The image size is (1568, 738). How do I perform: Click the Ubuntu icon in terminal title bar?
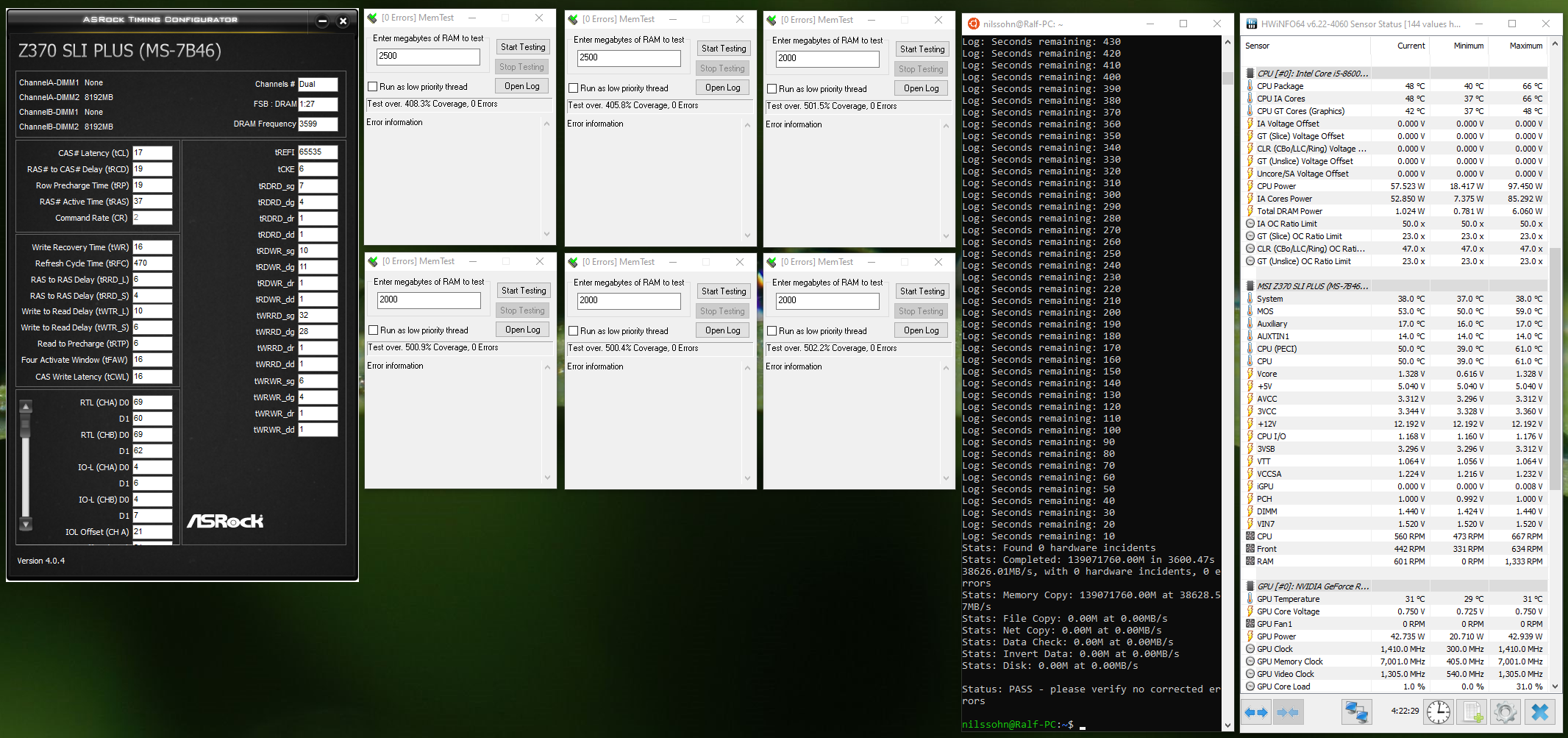pyautogui.click(x=974, y=24)
